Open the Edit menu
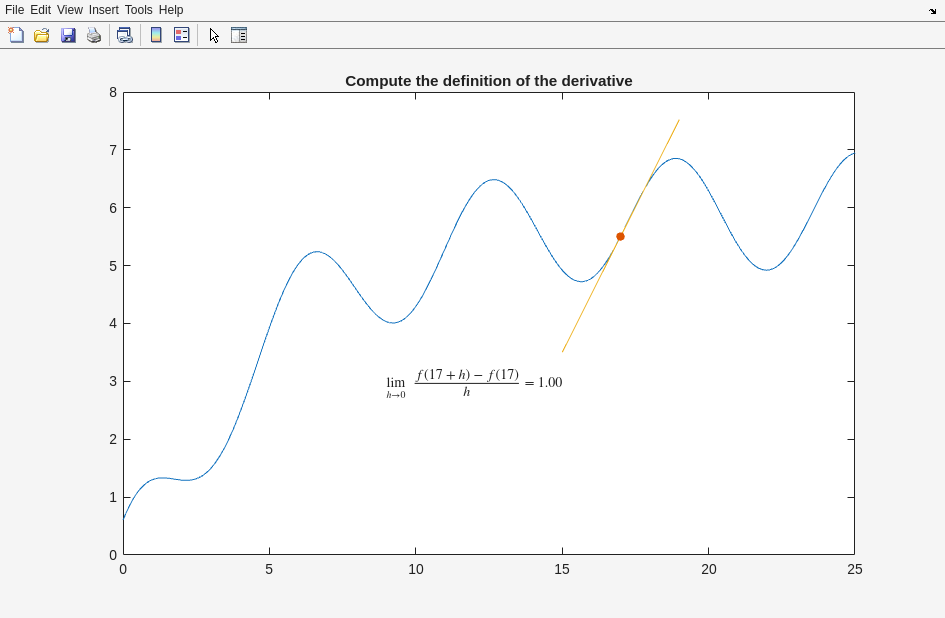945x618 pixels. click(40, 10)
